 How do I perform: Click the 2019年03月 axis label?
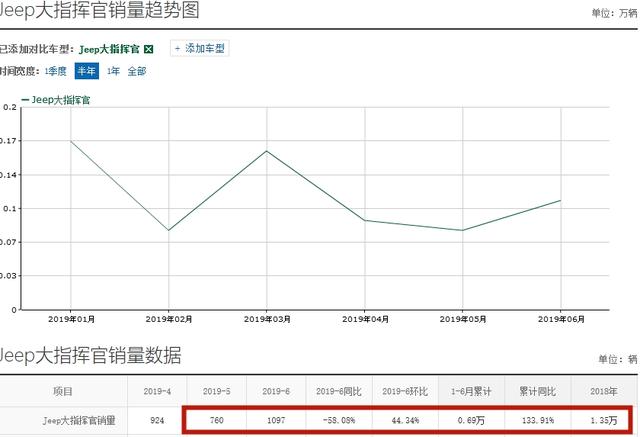pos(267,319)
